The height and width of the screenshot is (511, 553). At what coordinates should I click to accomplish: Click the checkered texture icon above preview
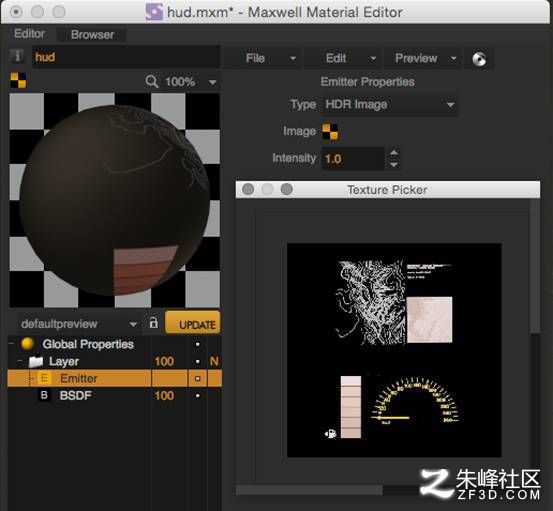click(x=18, y=80)
